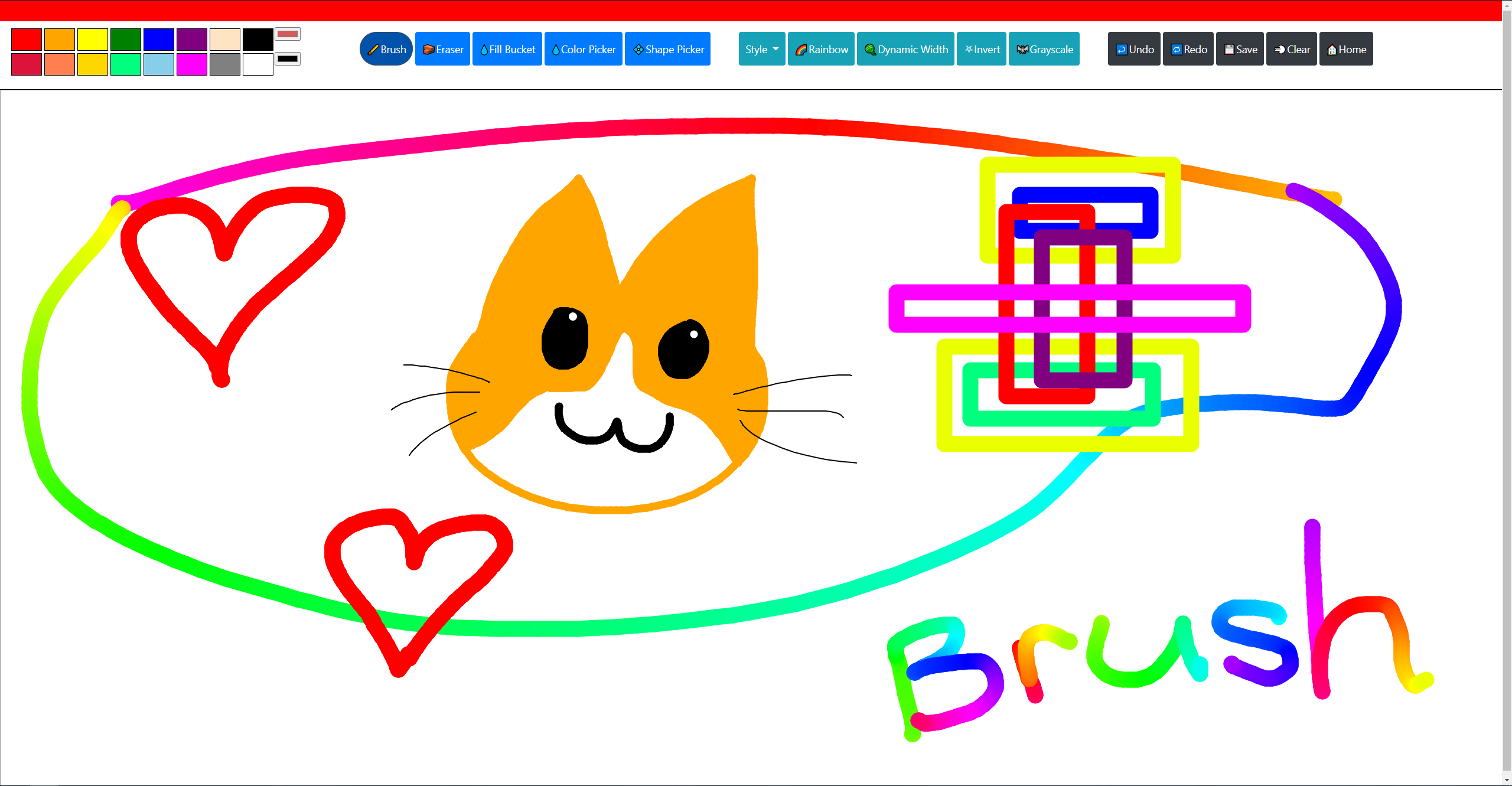
Task: Pick the red color swatch
Action: (x=27, y=40)
